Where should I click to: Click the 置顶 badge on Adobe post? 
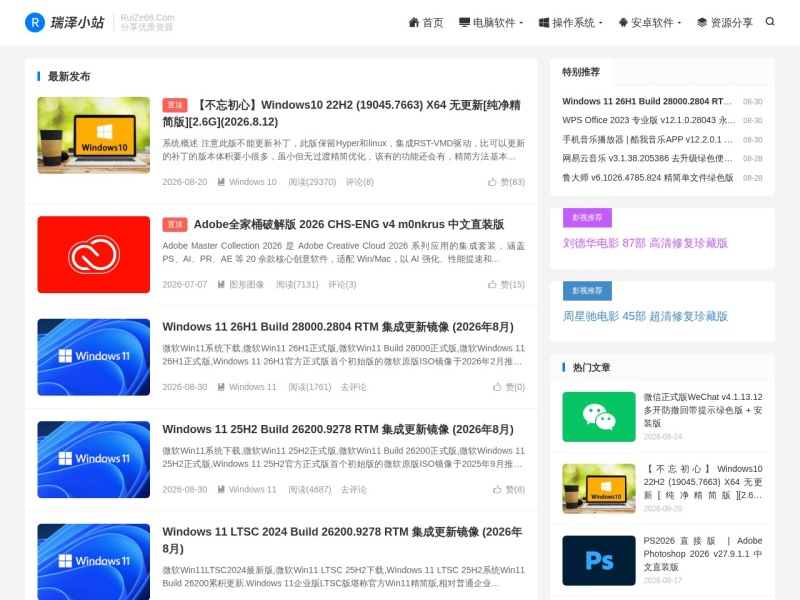coord(175,224)
